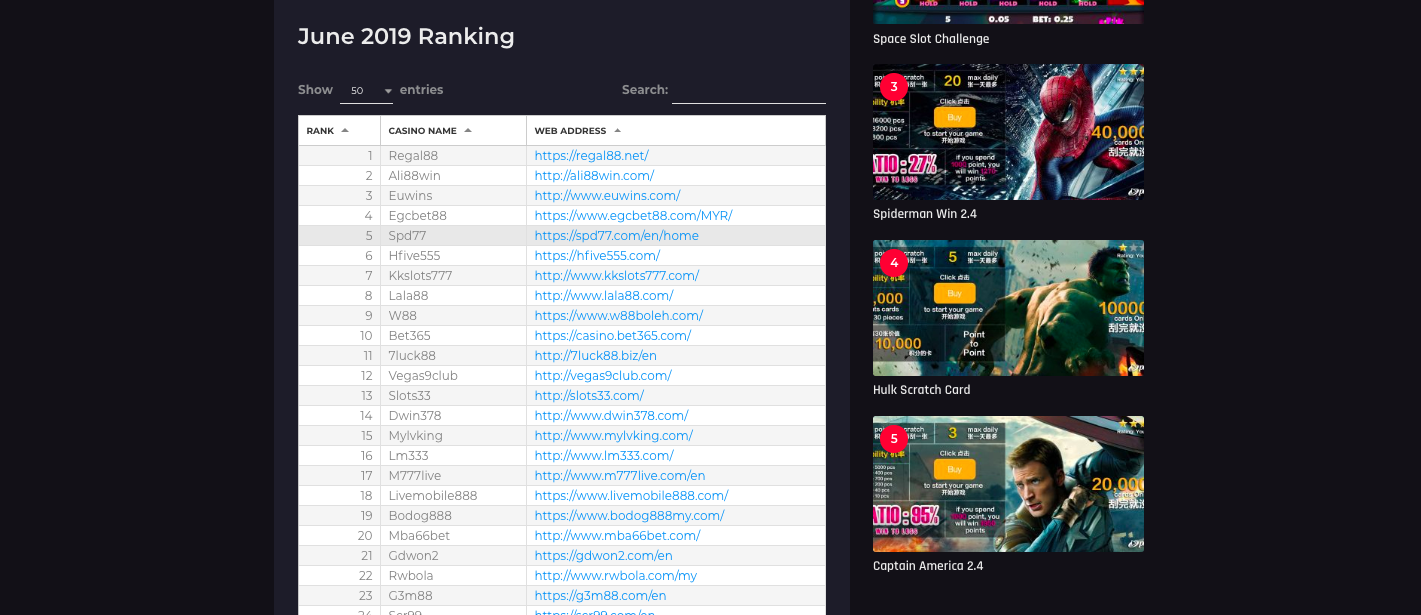This screenshot has width=1421, height=615.
Task: Open the www.w88boleh.com link
Action: [618, 316]
